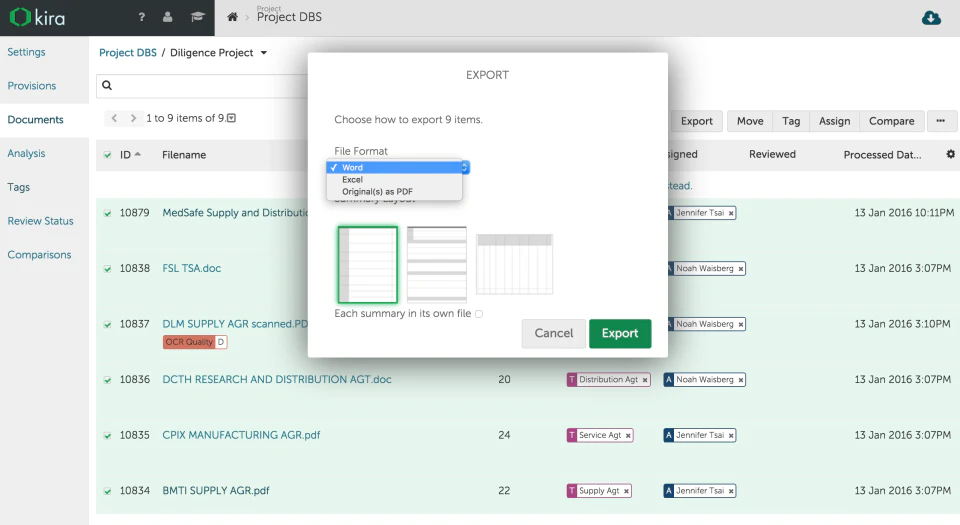Toggle select-all checkbox in table header
The height and width of the screenshot is (525, 960).
[107, 155]
